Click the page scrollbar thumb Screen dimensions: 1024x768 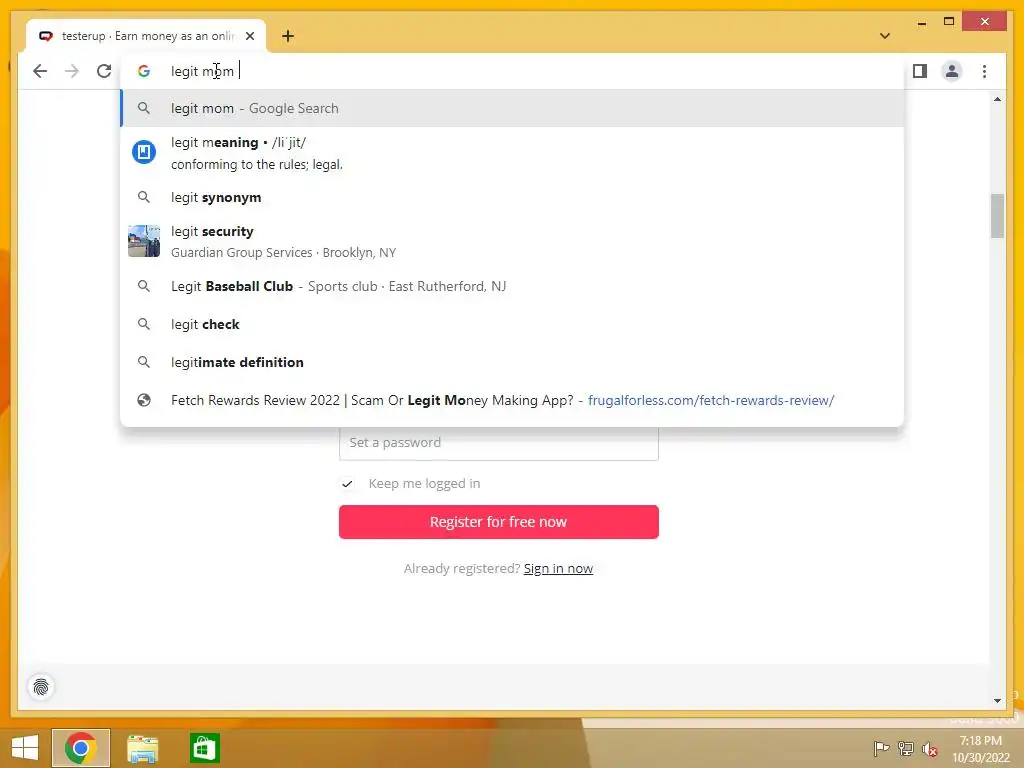(x=997, y=216)
